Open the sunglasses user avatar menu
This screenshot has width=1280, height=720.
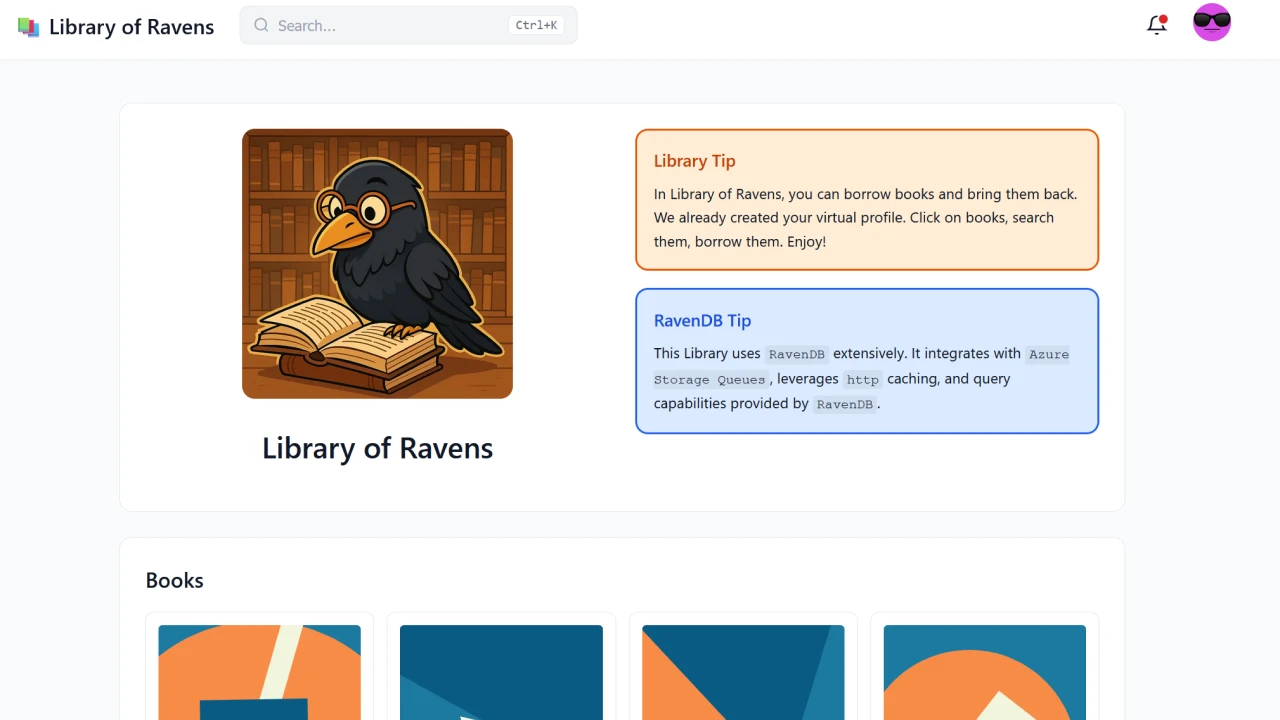(1212, 22)
